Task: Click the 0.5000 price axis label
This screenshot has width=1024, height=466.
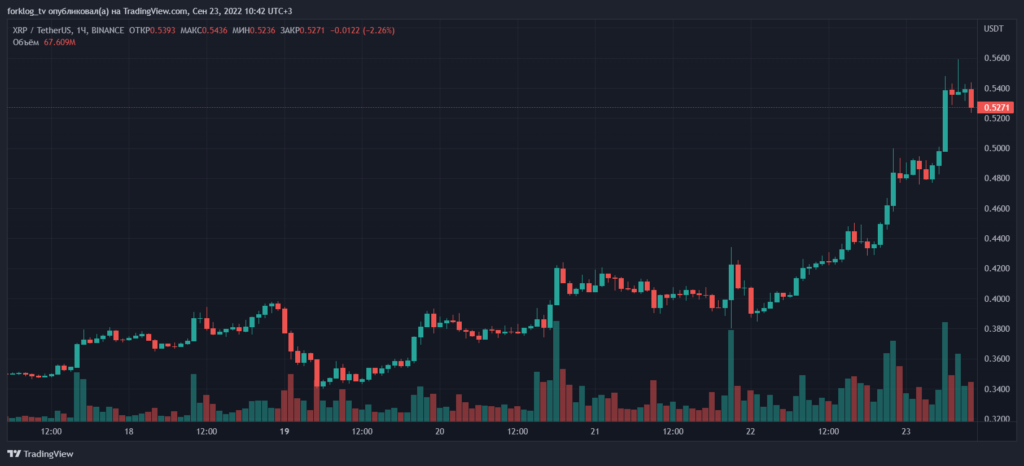Action: (x=997, y=149)
